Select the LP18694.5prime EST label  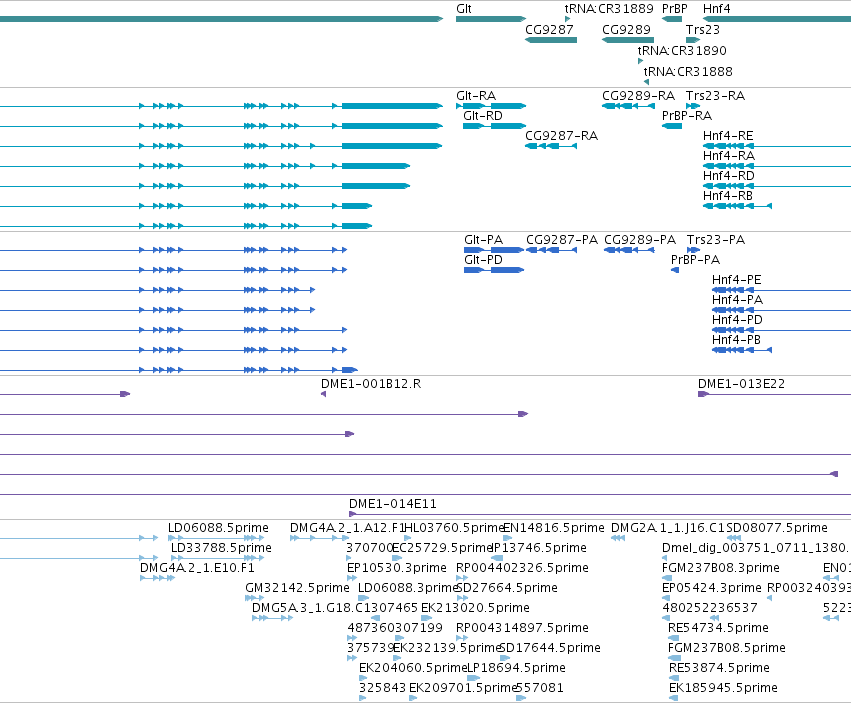tap(516, 668)
